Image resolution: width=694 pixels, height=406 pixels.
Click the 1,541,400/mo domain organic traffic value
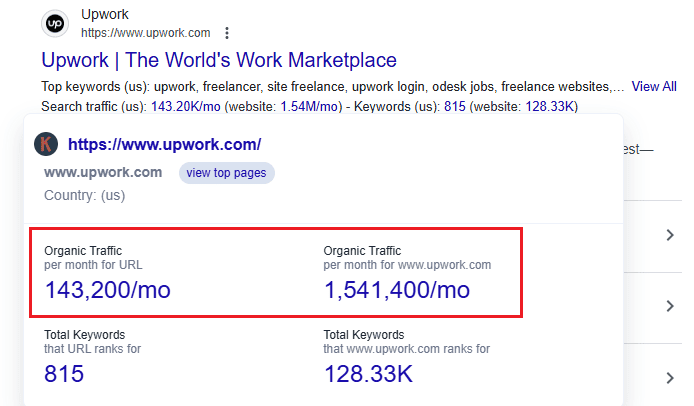(397, 290)
